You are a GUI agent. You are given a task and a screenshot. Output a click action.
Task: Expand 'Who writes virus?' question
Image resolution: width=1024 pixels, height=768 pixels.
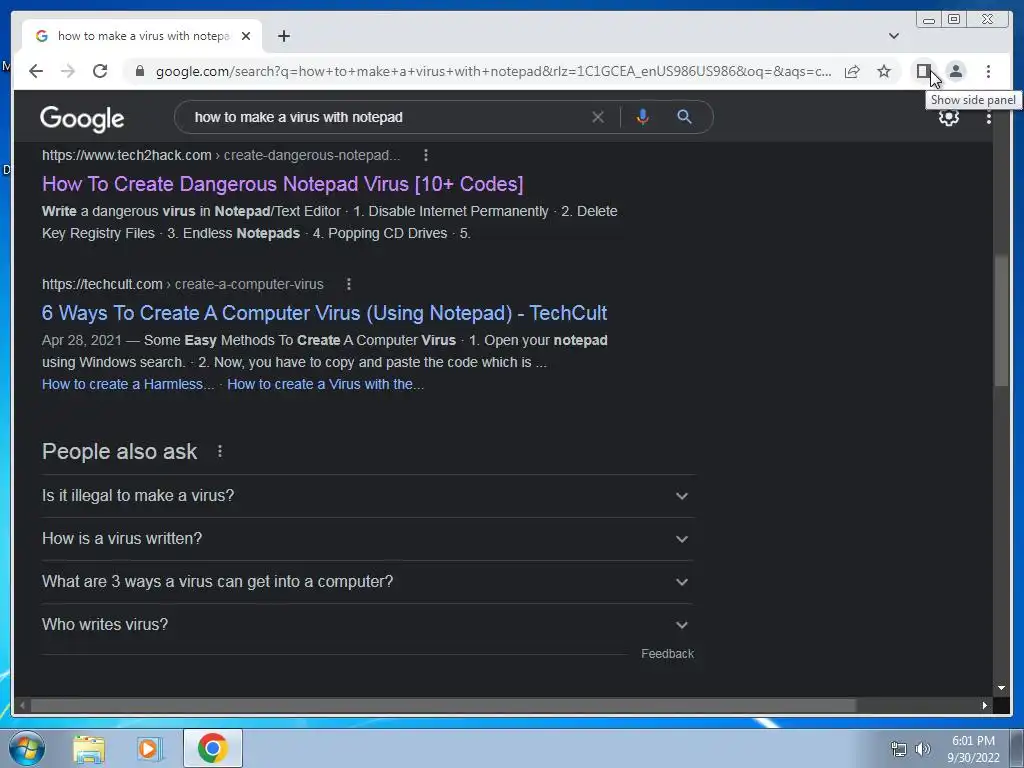[368, 625]
